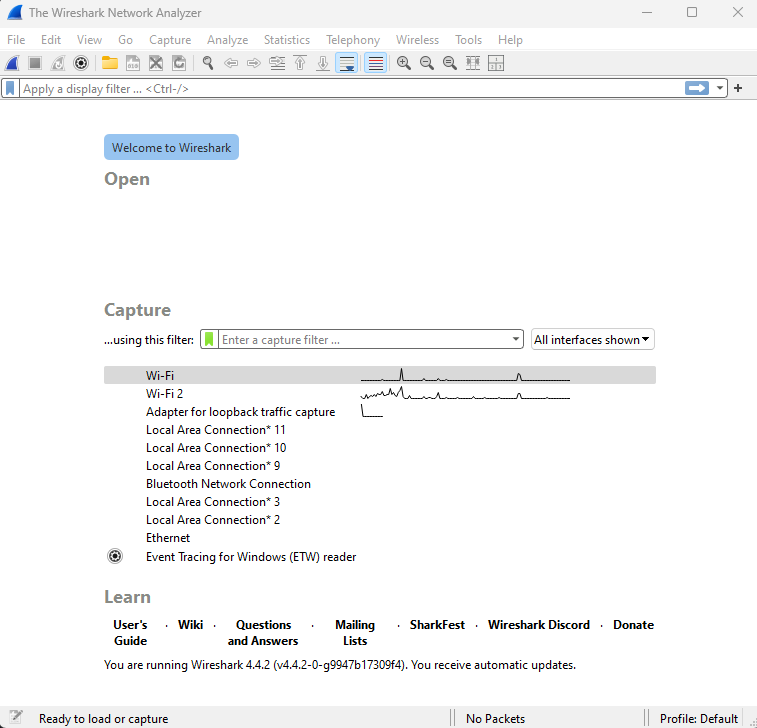Screen dimensions: 757x728
Task: Click the zoom out magnifier icon
Action: (x=427, y=63)
